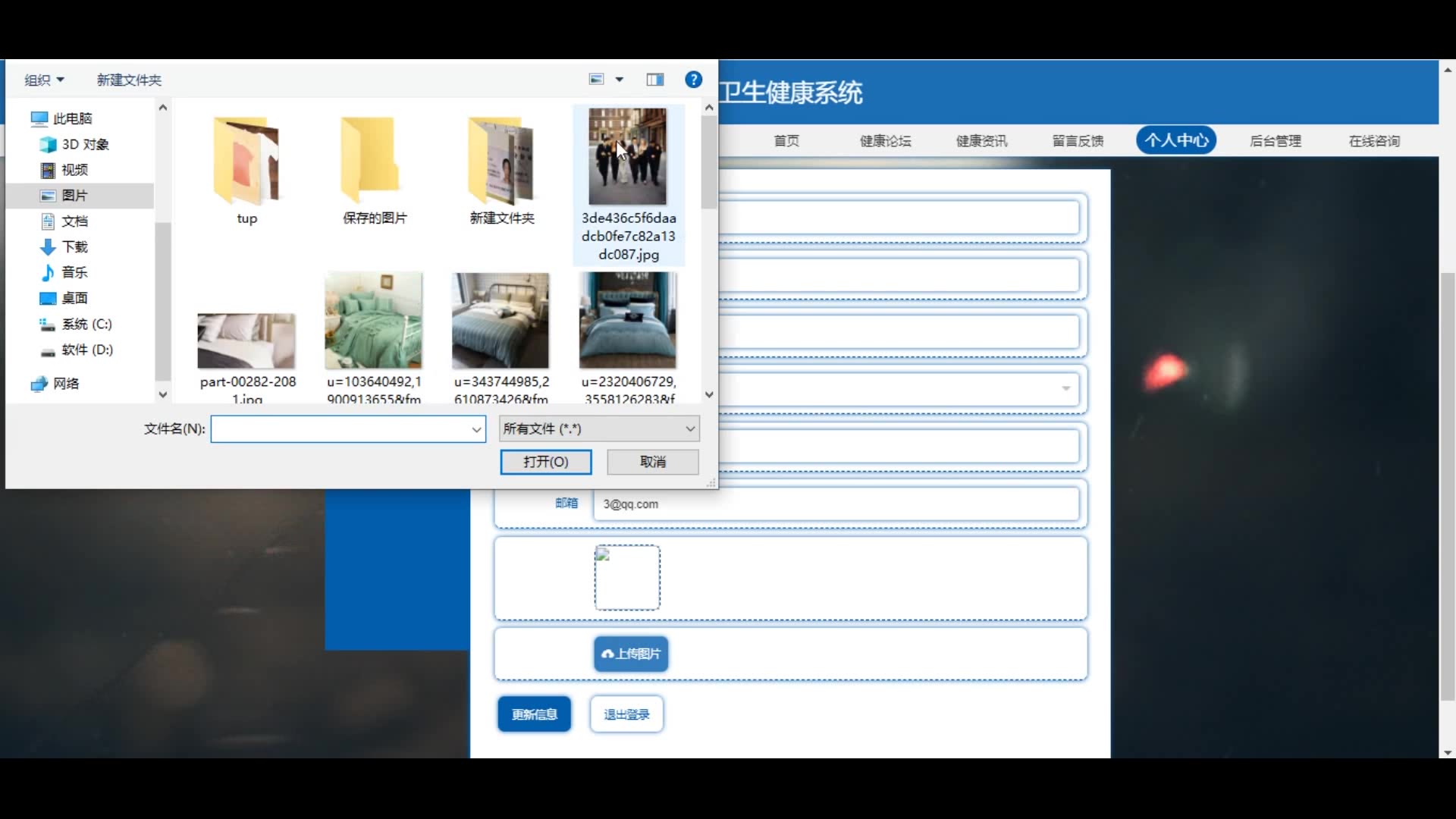Go to 健康论坛 navigation tab

[x=885, y=141]
